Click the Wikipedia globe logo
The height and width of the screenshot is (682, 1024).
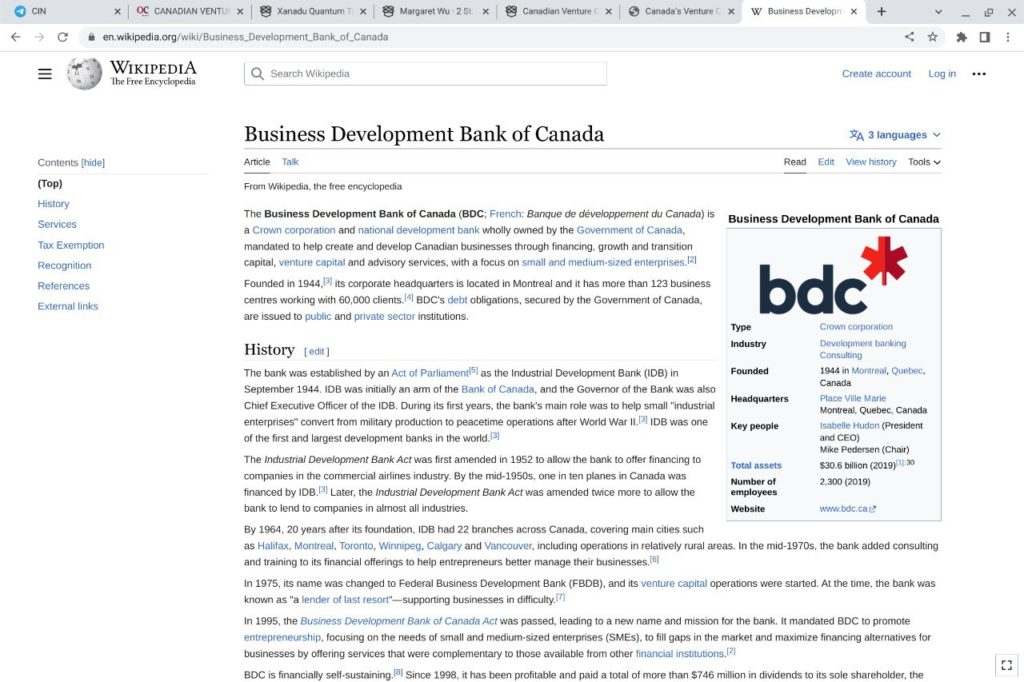[84, 73]
